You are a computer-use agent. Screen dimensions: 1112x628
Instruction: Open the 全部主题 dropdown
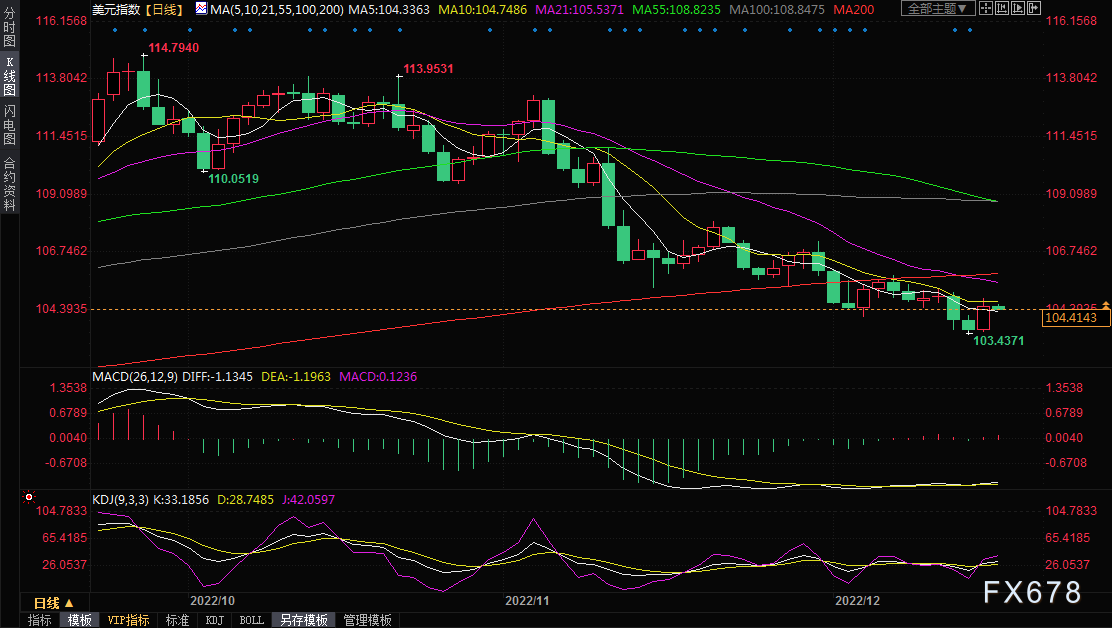point(938,9)
